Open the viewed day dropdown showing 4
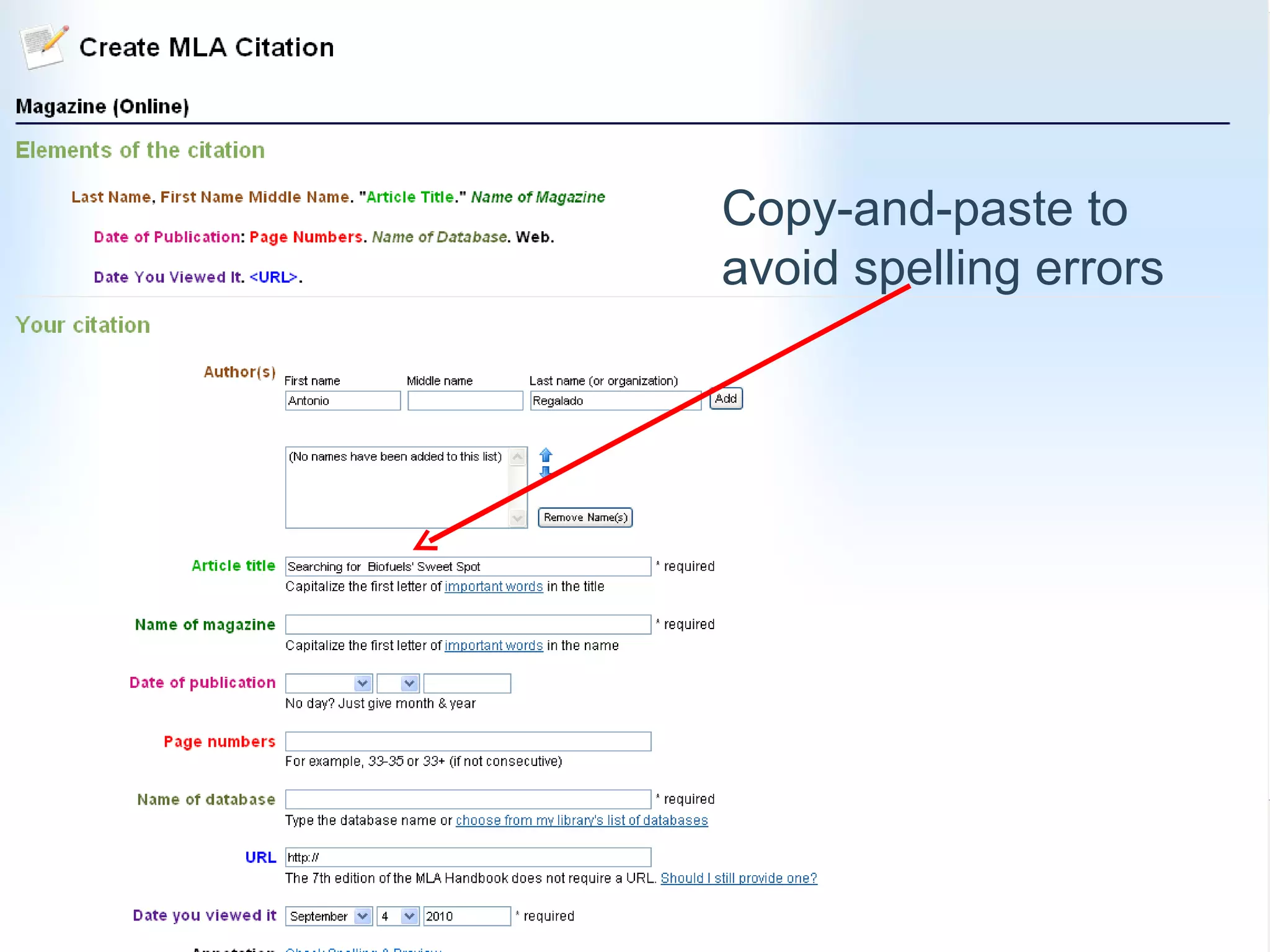1270x952 pixels. (398, 916)
